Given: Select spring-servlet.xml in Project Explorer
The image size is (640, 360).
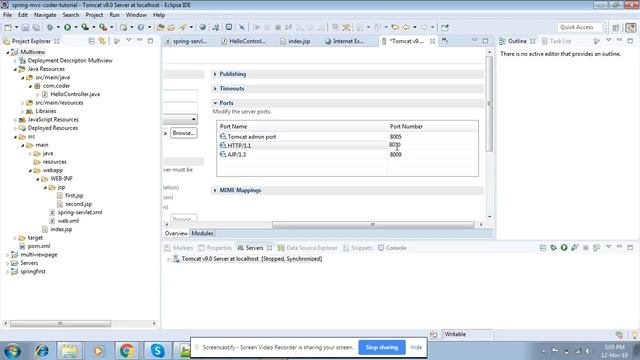Looking at the screenshot, I should point(80,212).
